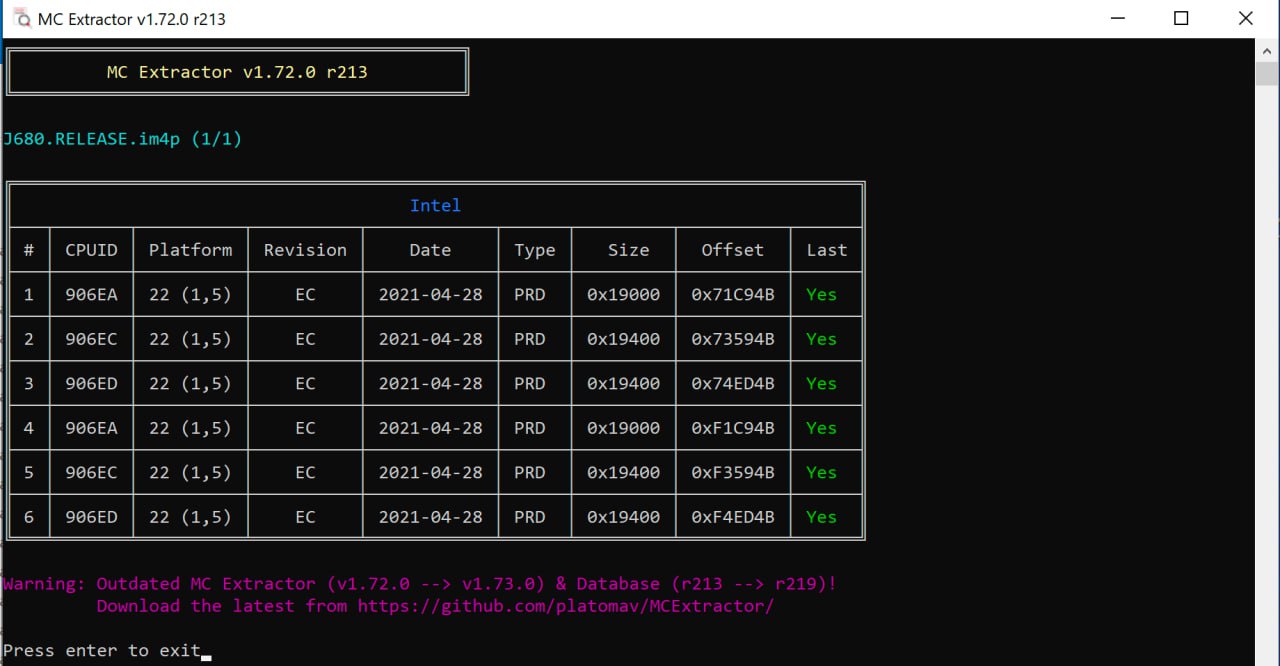
Task: Click type 'PRD' in row 1
Action: pos(529,295)
